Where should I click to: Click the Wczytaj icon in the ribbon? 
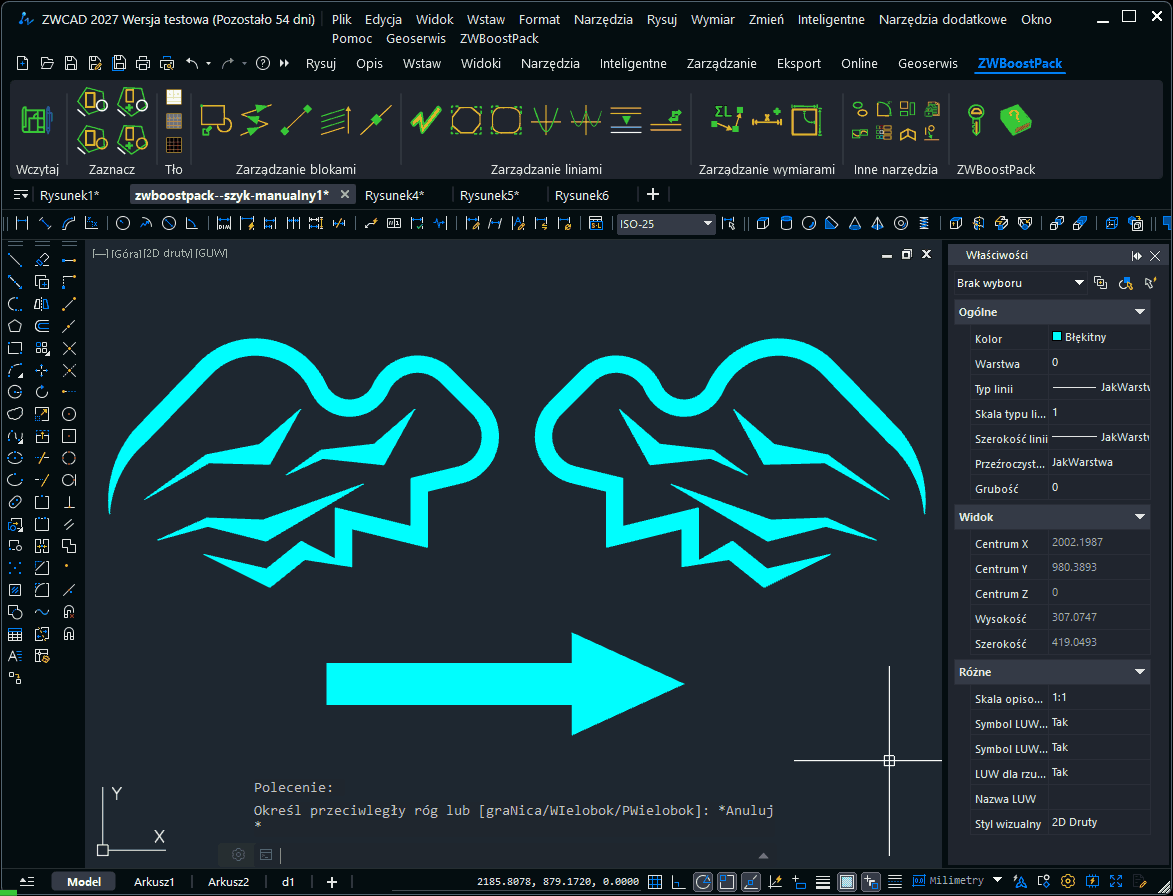36,120
